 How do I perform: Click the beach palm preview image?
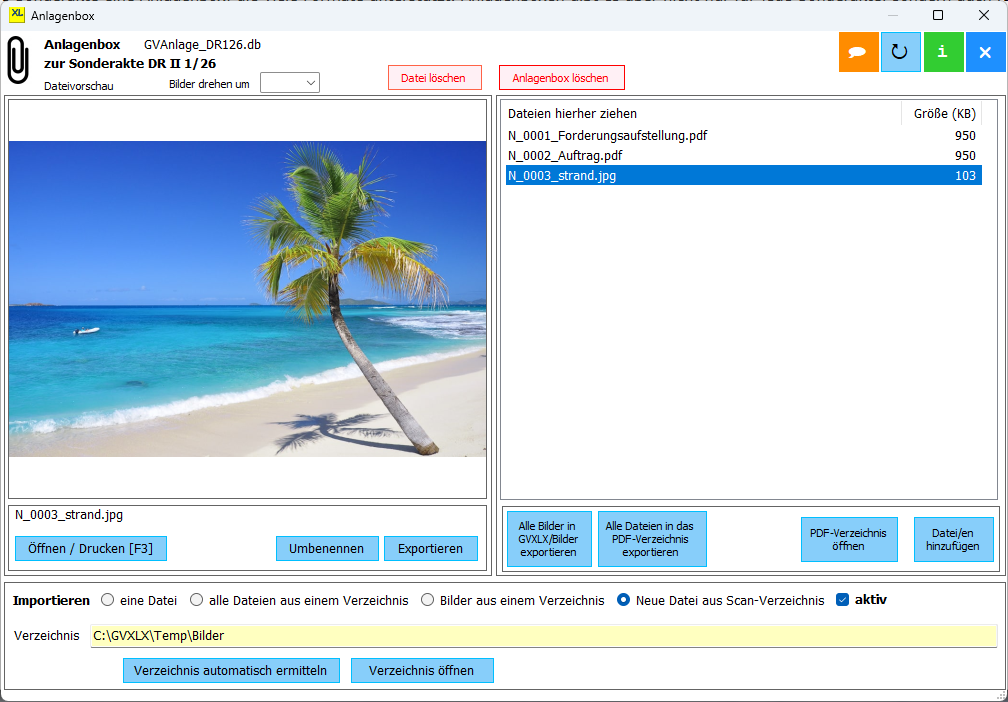pyautogui.click(x=248, y=299)
